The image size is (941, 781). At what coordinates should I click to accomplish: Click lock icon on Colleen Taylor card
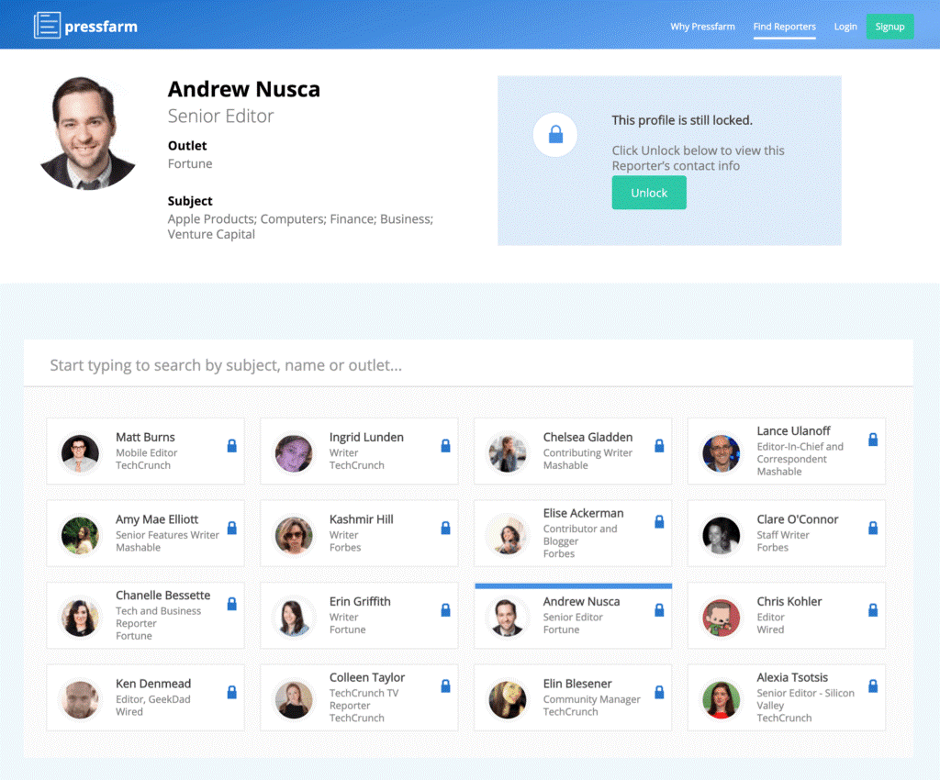[x=445, y=686]
